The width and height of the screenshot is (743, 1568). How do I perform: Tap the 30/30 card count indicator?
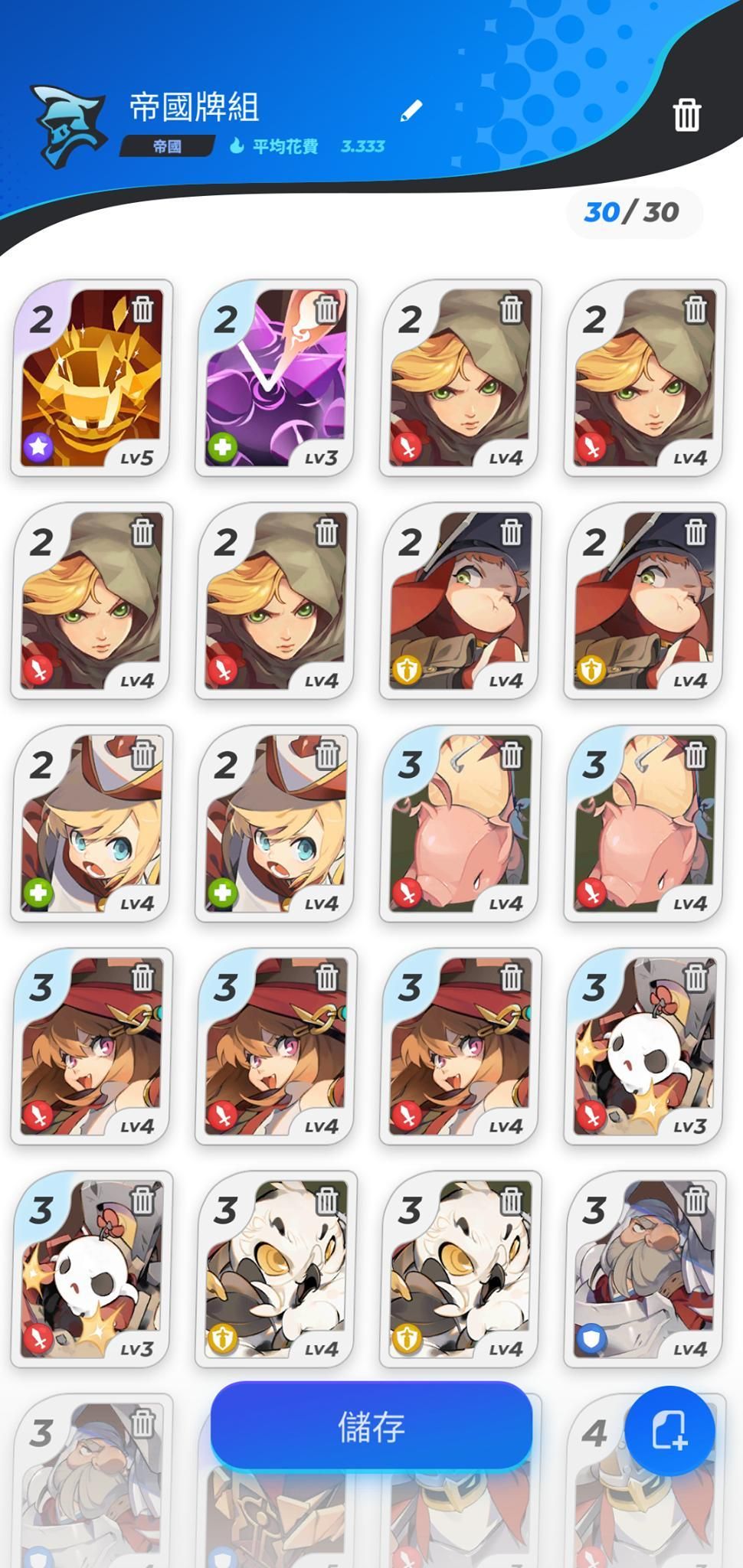[632, 212]
